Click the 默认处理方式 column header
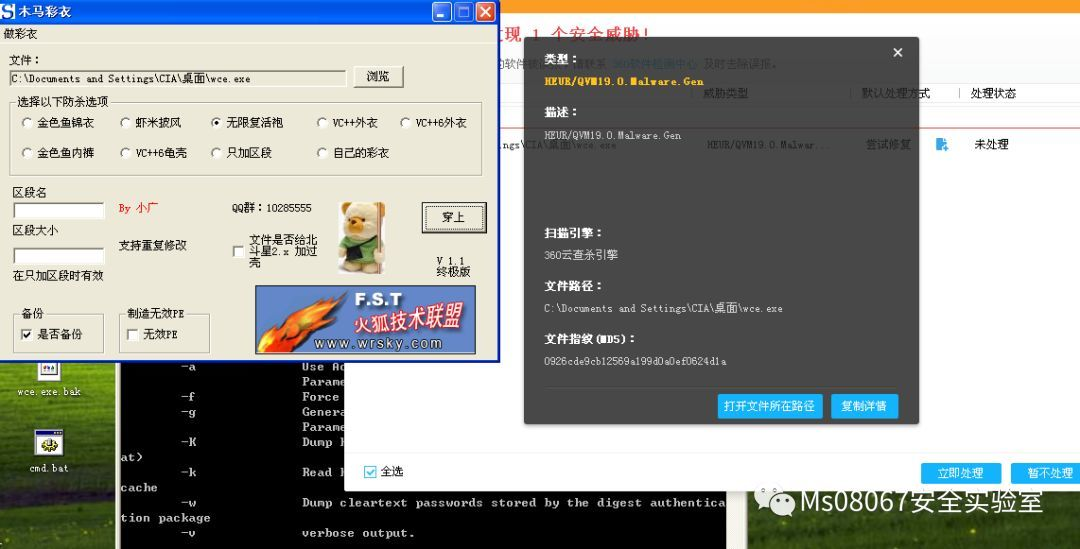Screen dimensions: 1080x549 coord(895,93)
